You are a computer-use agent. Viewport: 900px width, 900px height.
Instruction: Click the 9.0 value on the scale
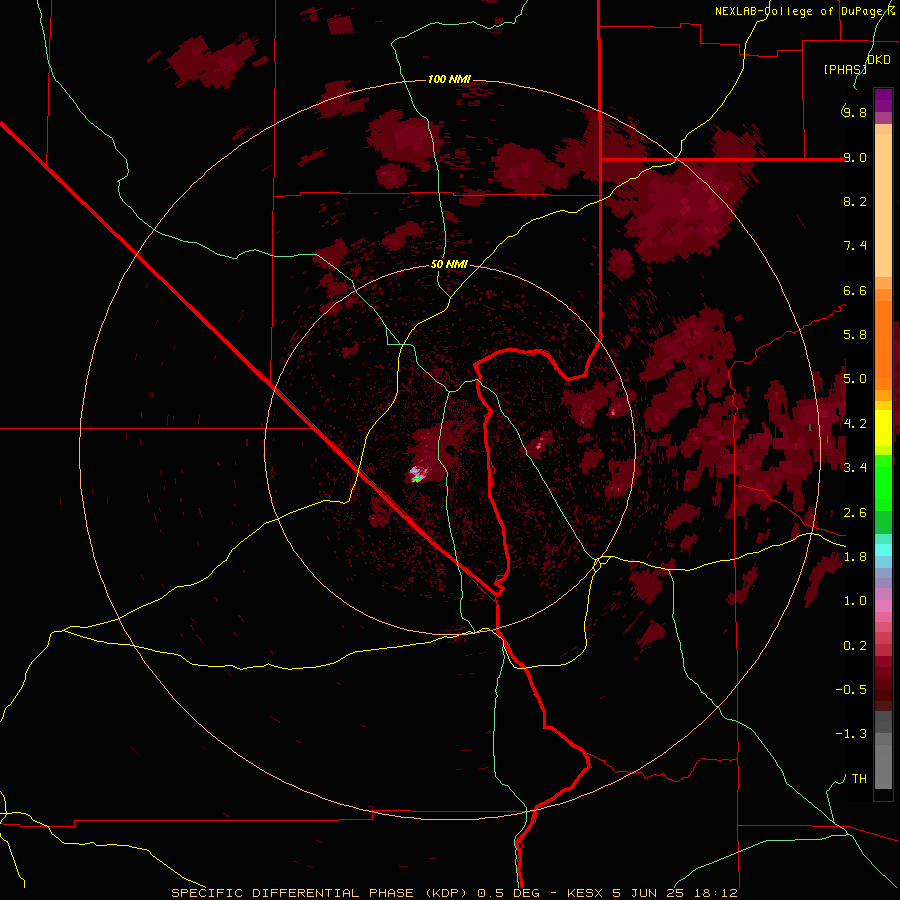click(855, 157)
